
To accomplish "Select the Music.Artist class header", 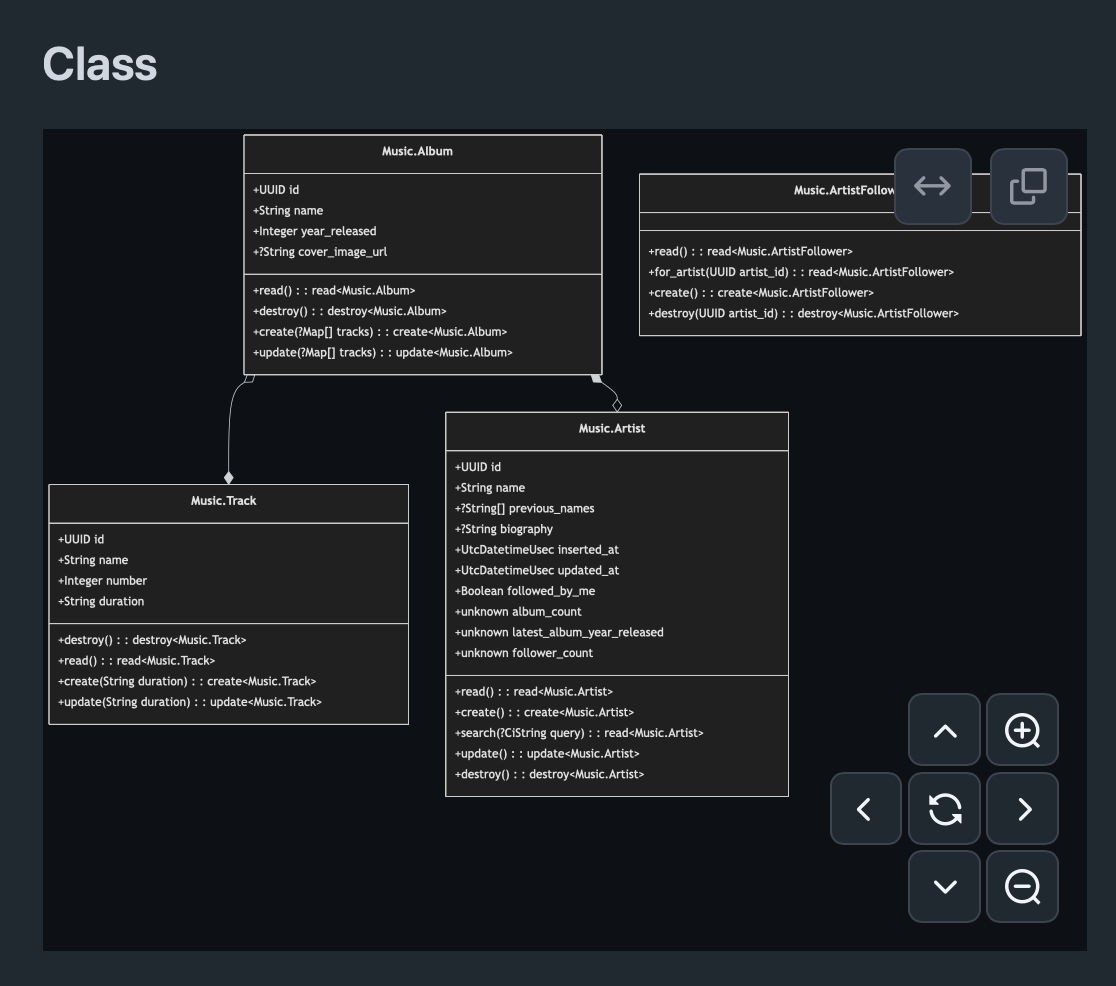I will tap(612, 429).
